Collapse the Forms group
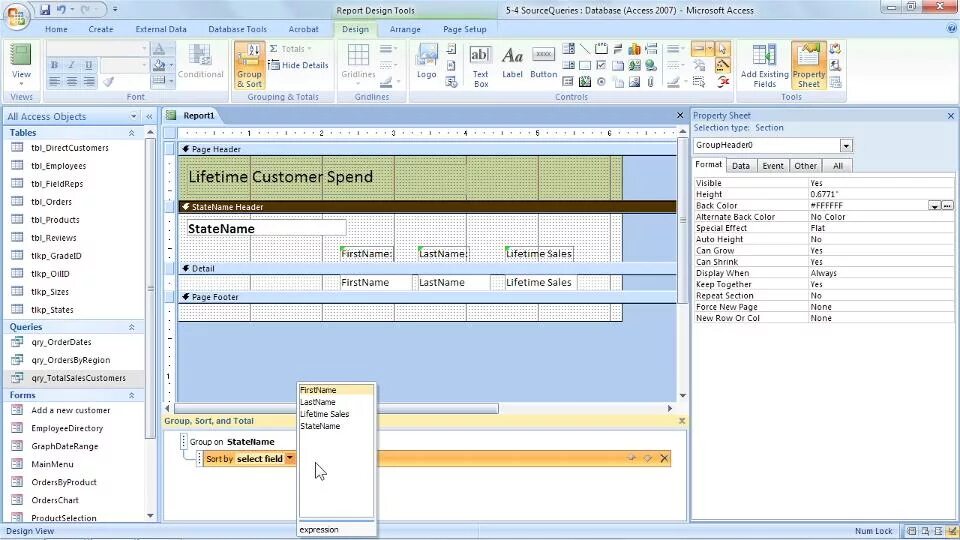The image size is (960, 540). pyautogui.click(x=131, y=396)
